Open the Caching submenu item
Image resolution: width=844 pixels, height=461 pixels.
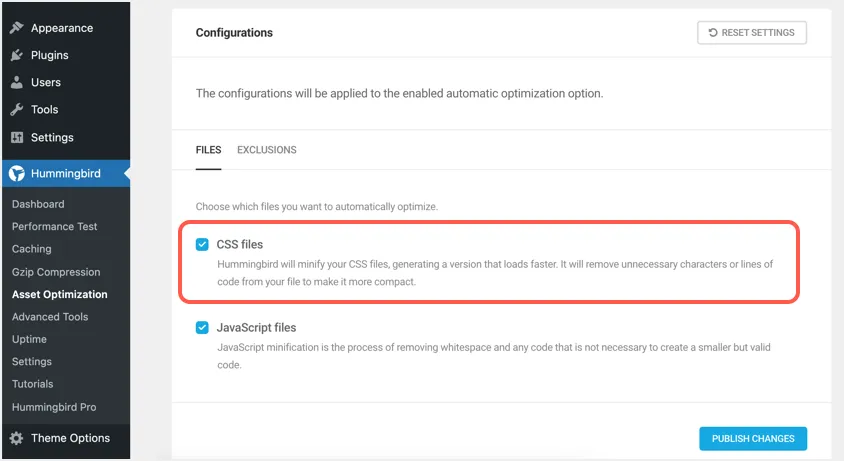click(32, 249)
